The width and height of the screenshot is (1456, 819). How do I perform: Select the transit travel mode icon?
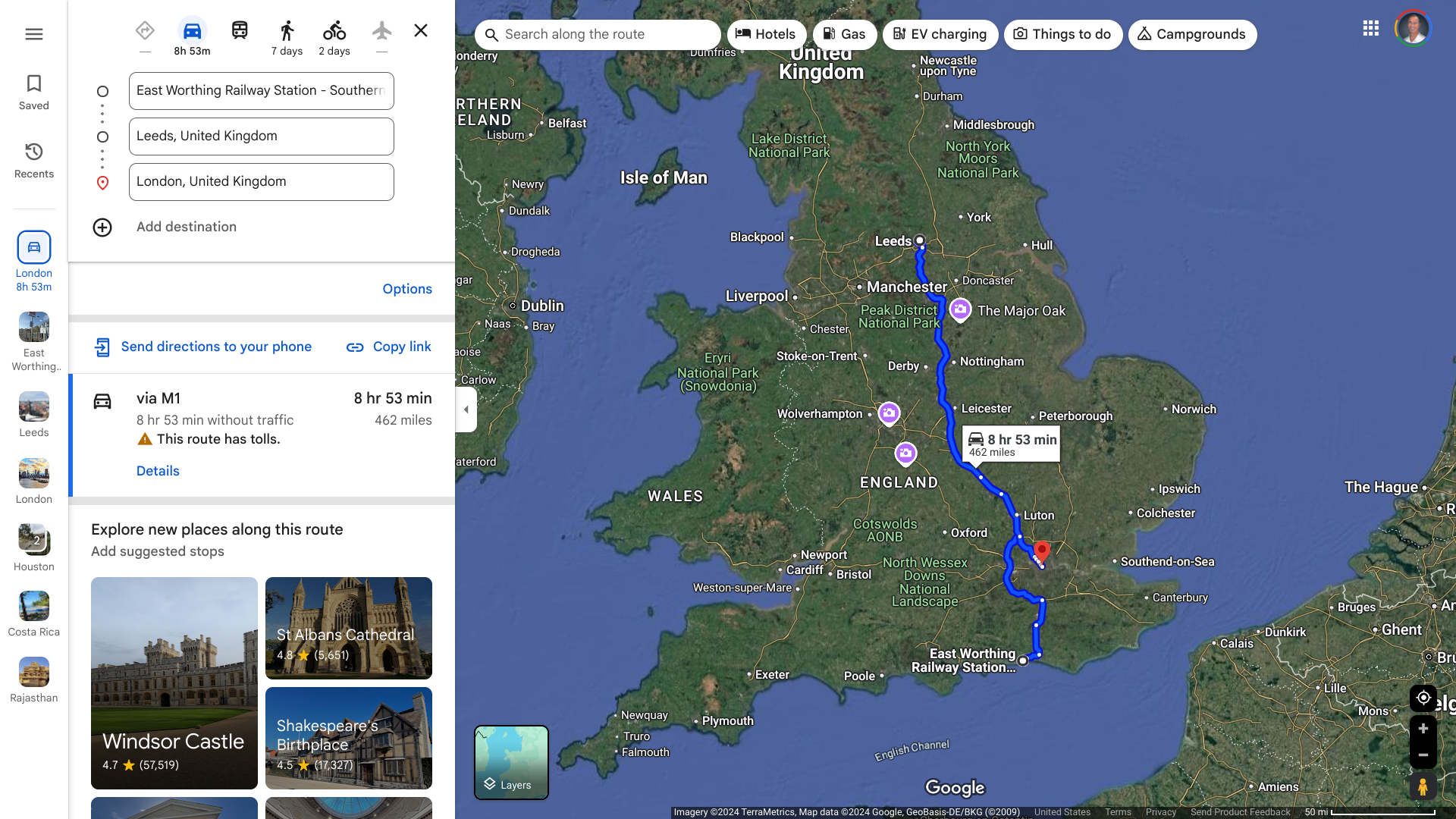240,30
